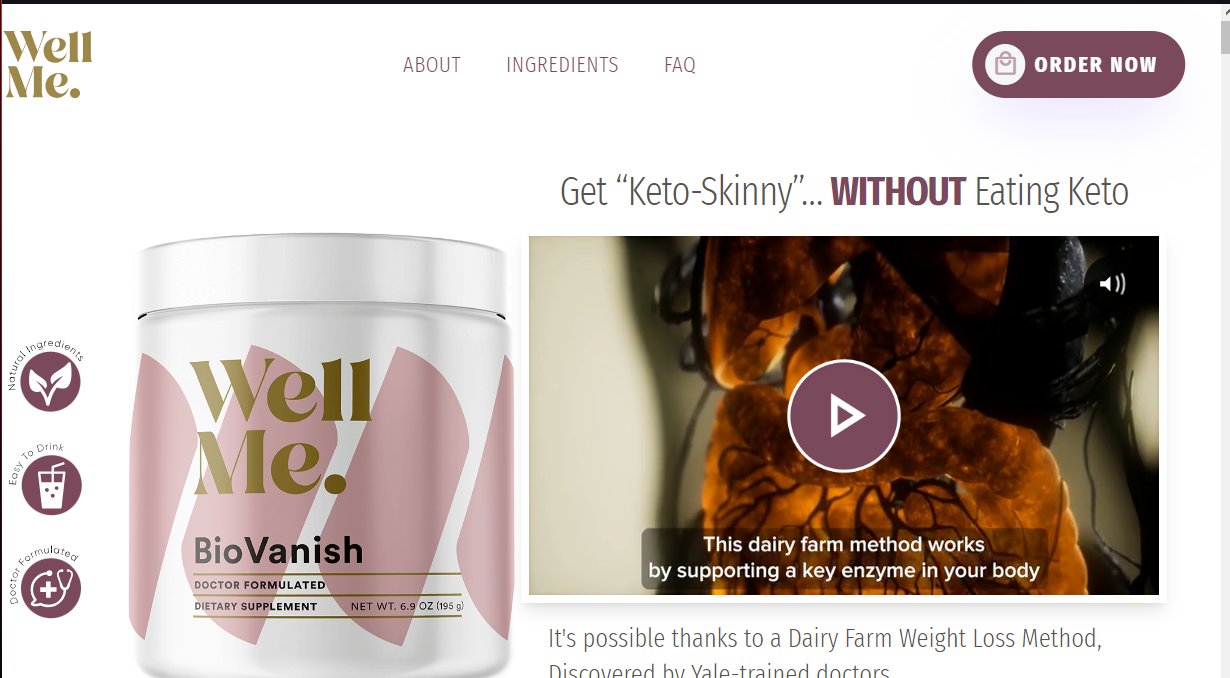Viewport: 1230px width, 678px height.
Task: Click the Easy To Drink cup icon
Action: 50,485
